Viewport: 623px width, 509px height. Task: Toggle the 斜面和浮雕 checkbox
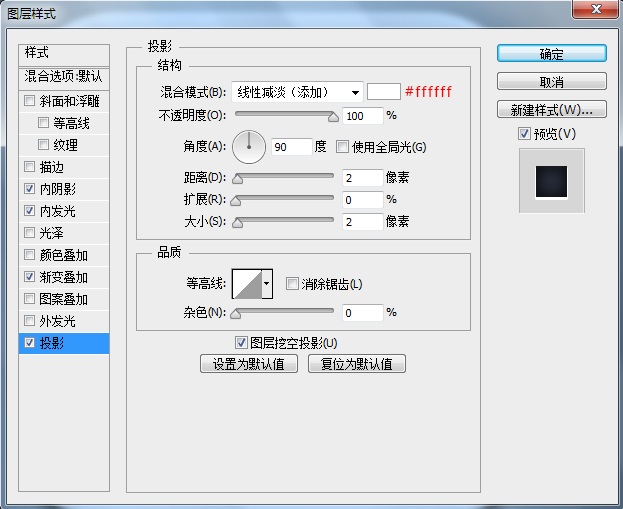[29, 101]
